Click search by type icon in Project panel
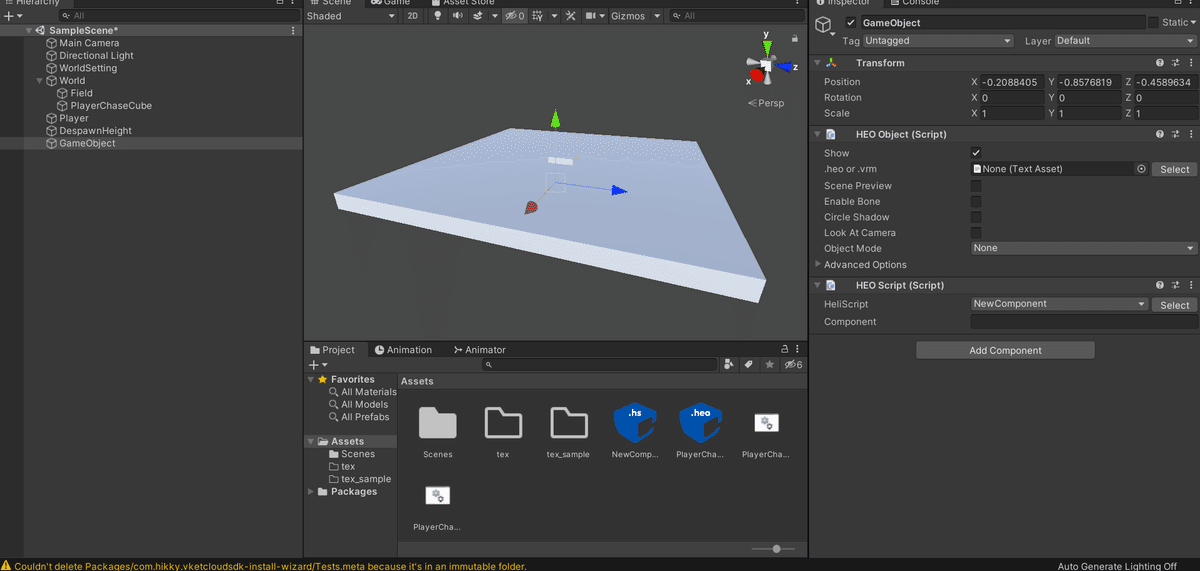Viewport: 1200px width, 571px height. (x=729, y=365)
